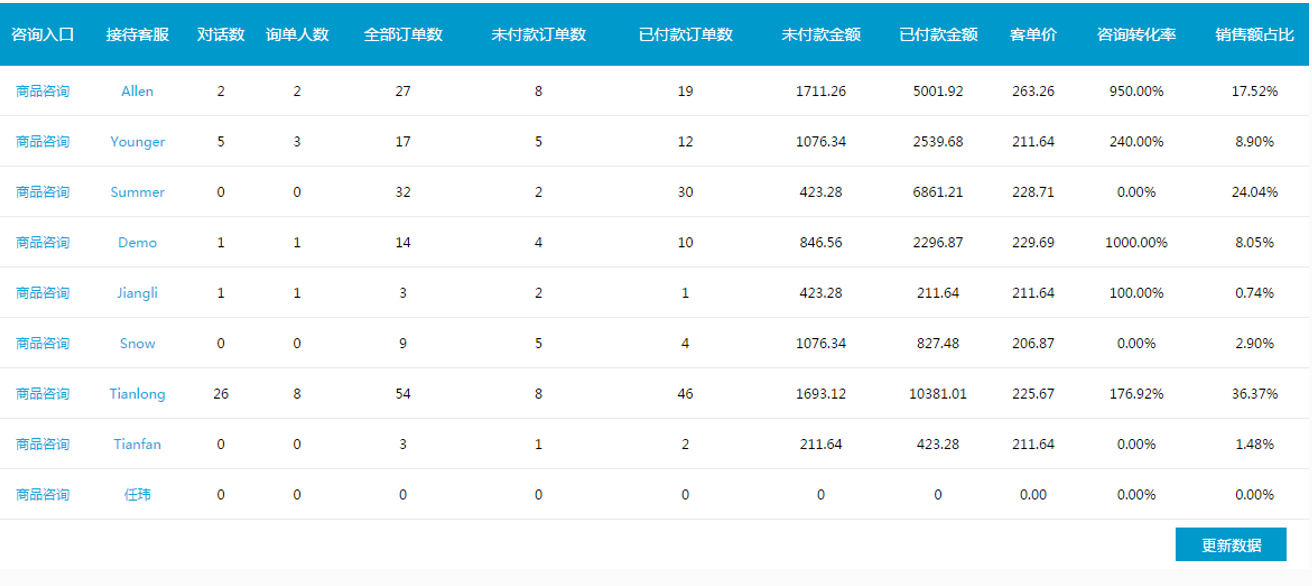Click the 未付款订单数 column header
Viewport: 1312px width, 586px height.
[x=538, y=34]
